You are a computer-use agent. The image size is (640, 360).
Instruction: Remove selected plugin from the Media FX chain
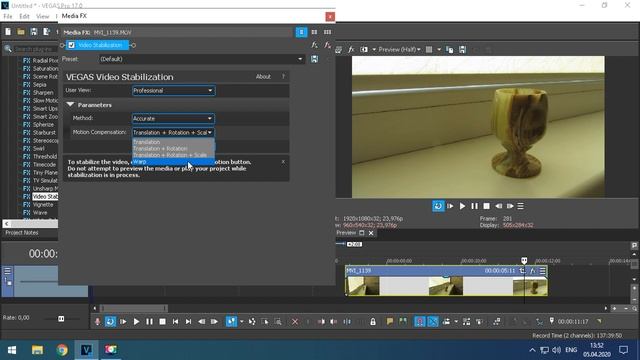pos(327,45)
